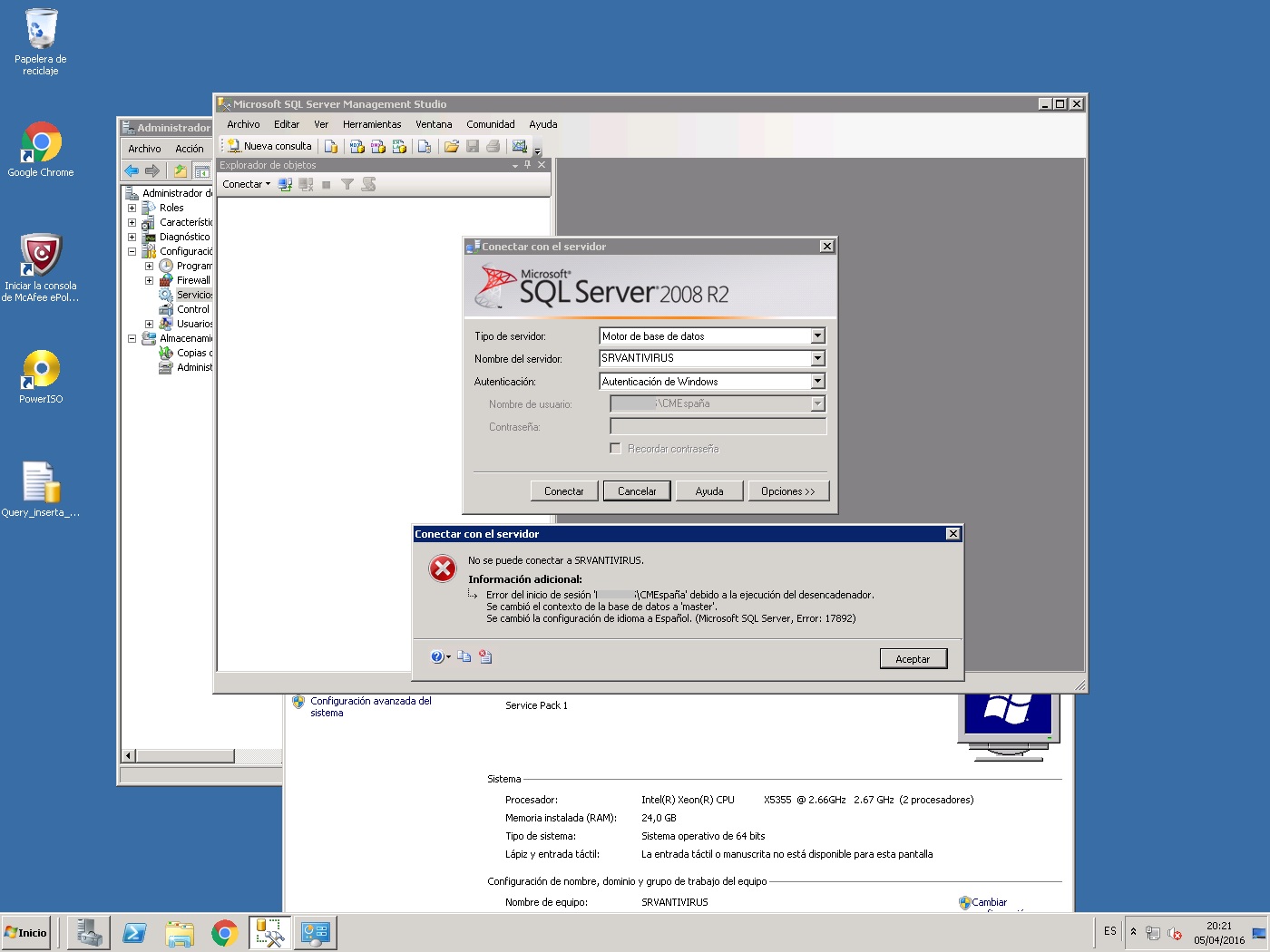The image size is (1270, 952).
Task: Click the filter funnel icon in Object Explorer
Action: click(347, 184)
